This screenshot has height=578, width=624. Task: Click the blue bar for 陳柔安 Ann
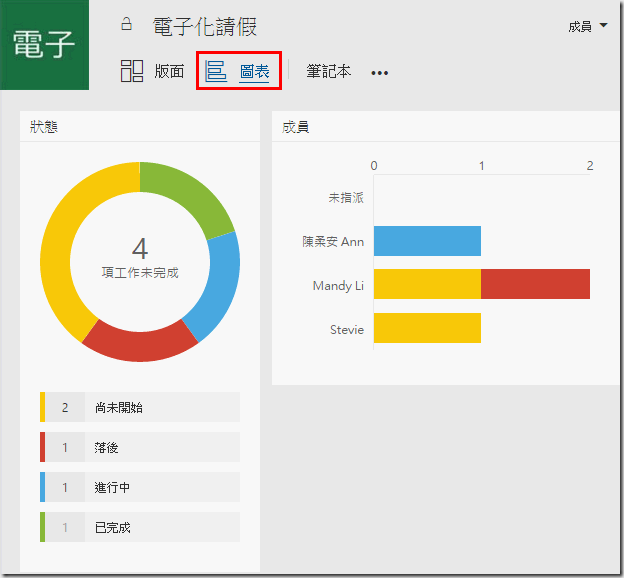point(427,241)
